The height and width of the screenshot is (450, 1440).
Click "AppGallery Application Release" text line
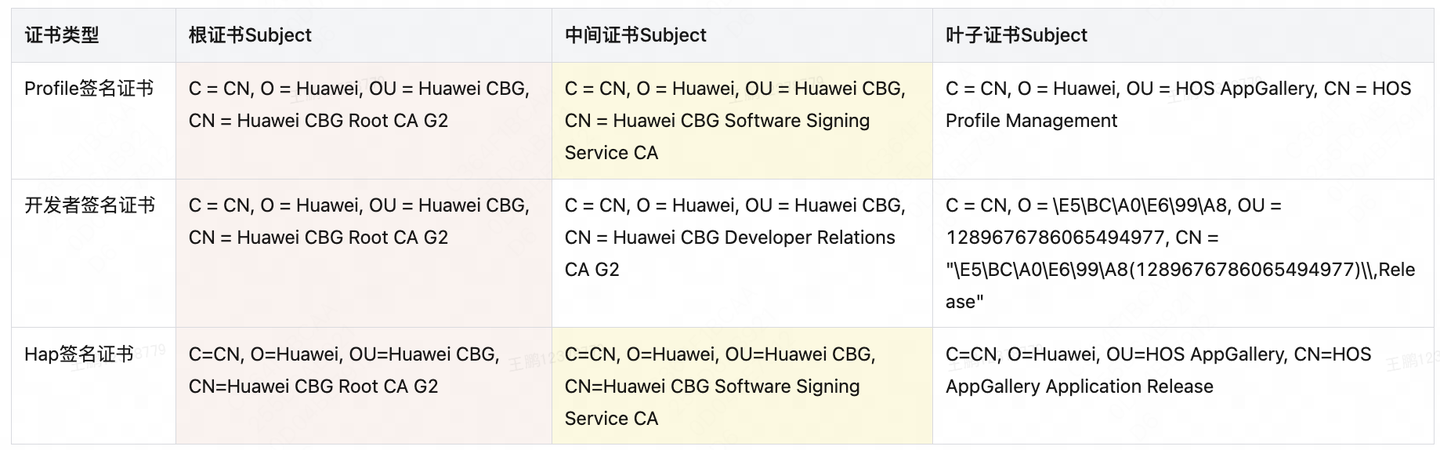1079,386
